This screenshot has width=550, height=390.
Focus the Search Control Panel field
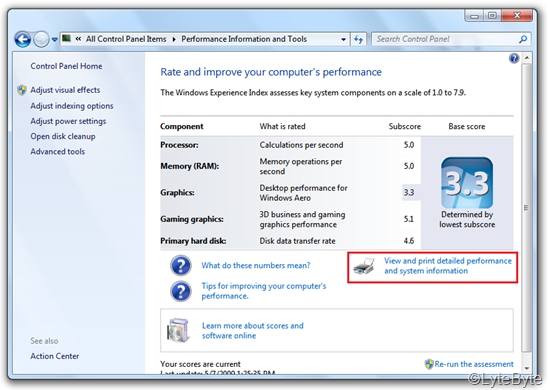click(451, 39)
